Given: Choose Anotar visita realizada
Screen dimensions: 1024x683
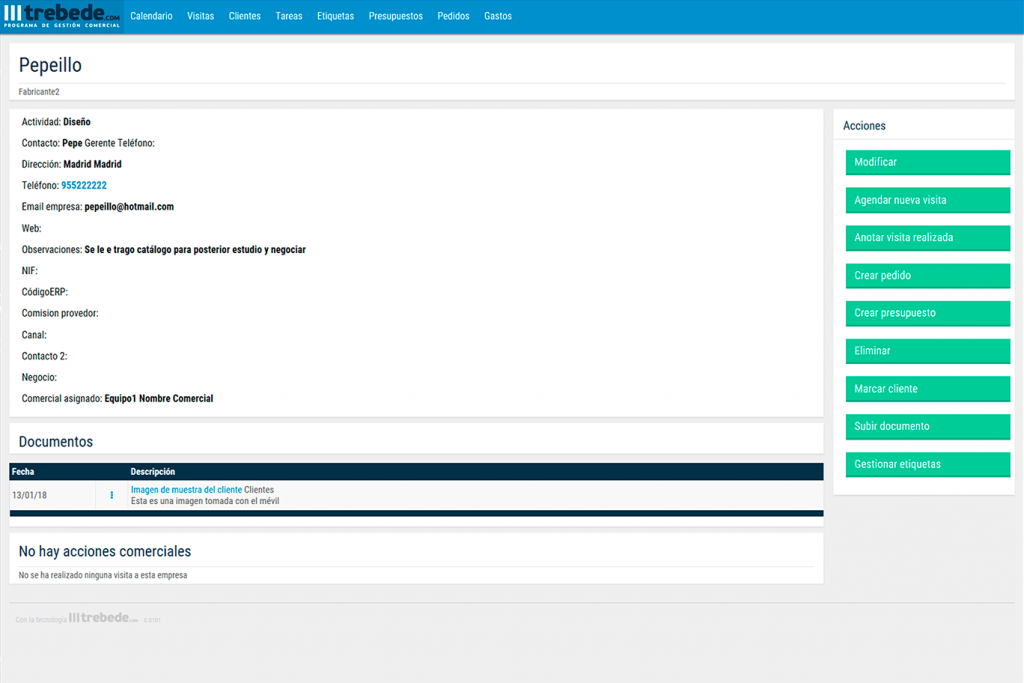Looking at the screenshot, I should pyautogui.click(x=927, y=238).
